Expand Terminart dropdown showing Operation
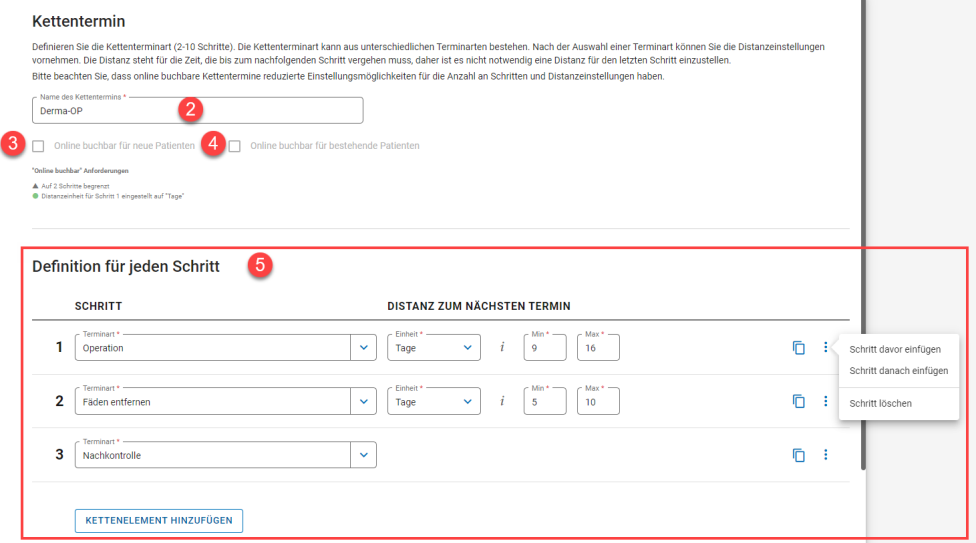The height and width of the screenshot is (543, 976). tap(362, 348)
